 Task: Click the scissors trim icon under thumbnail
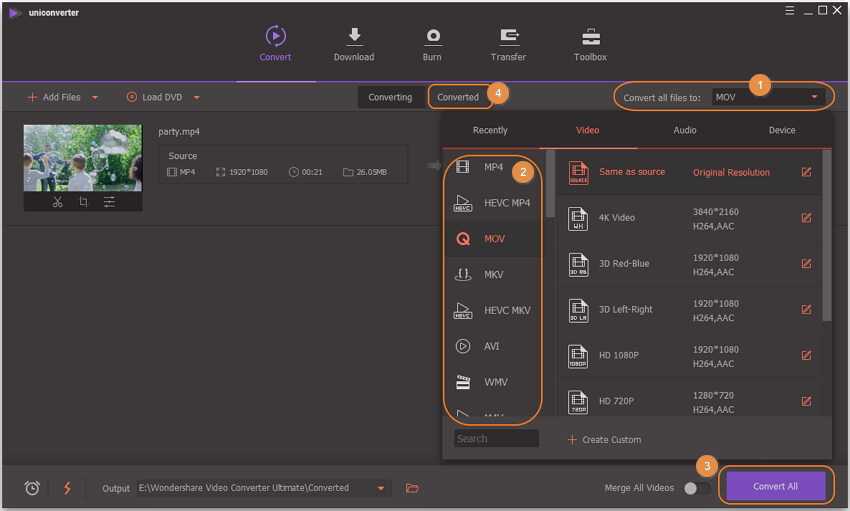[57, 202]
